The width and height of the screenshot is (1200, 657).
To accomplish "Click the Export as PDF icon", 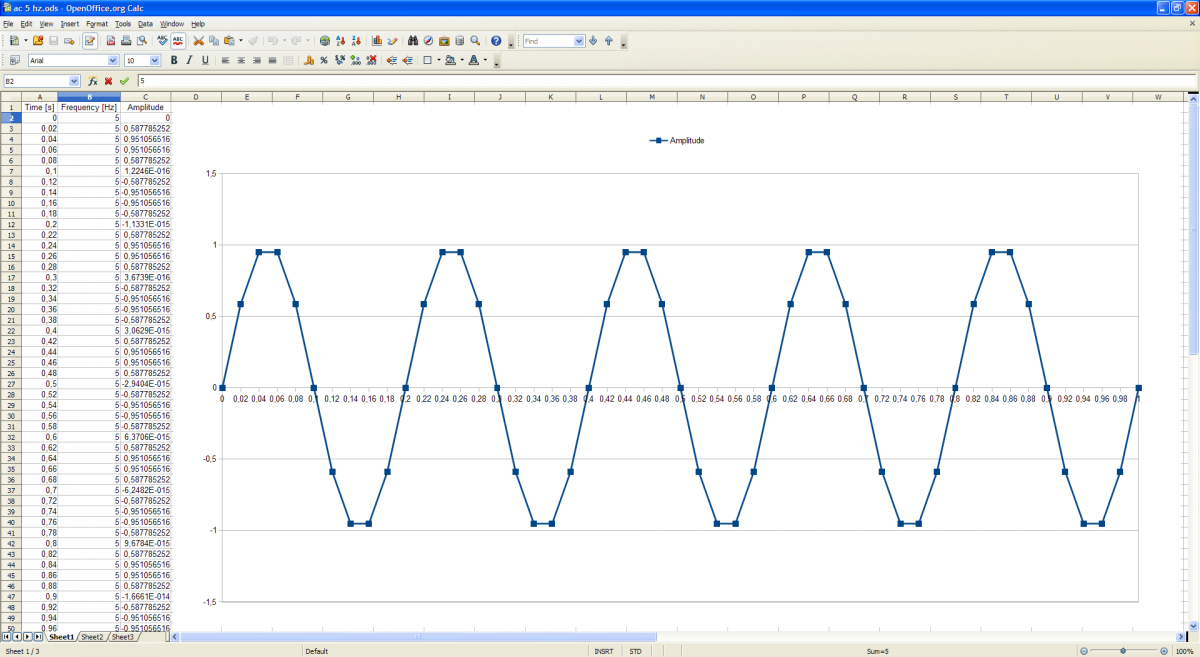I will click(x=110, y=41).
